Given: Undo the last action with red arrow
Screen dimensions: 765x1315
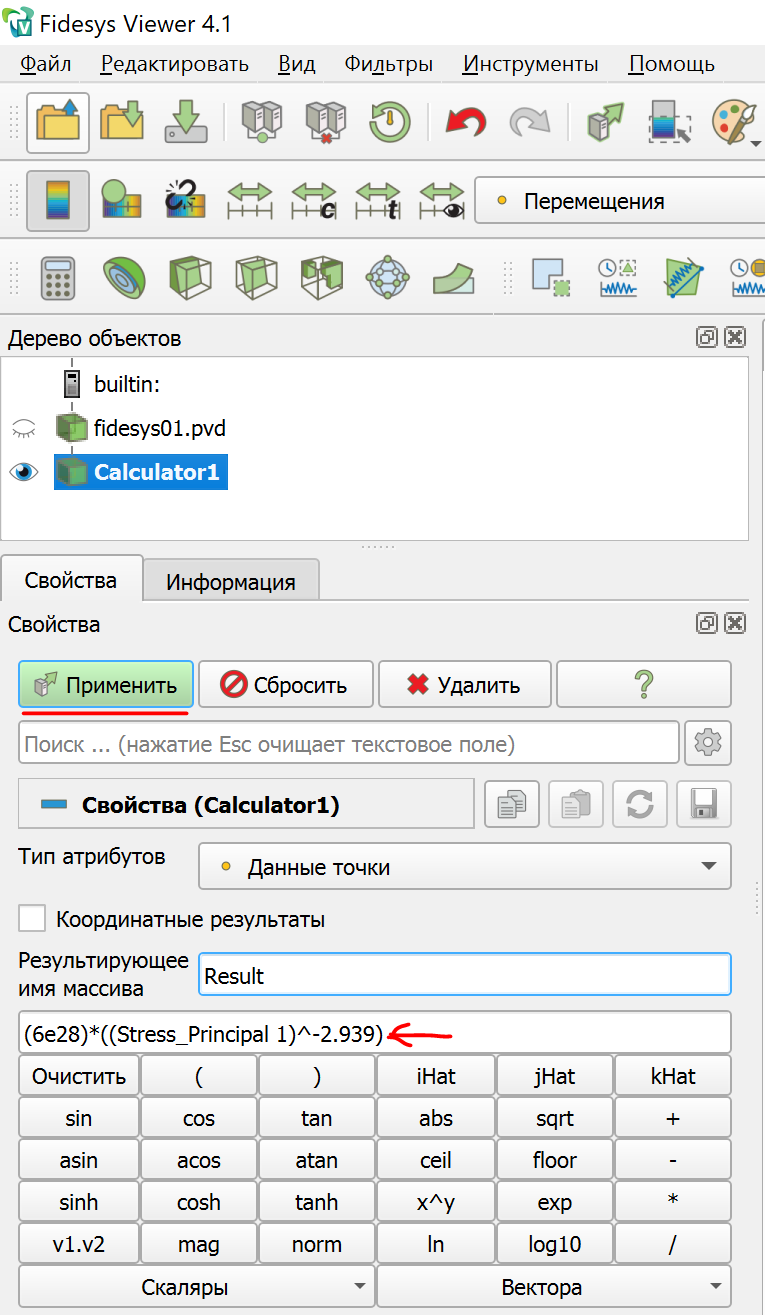Looking at the screenshot, I should tap(465, 123).
